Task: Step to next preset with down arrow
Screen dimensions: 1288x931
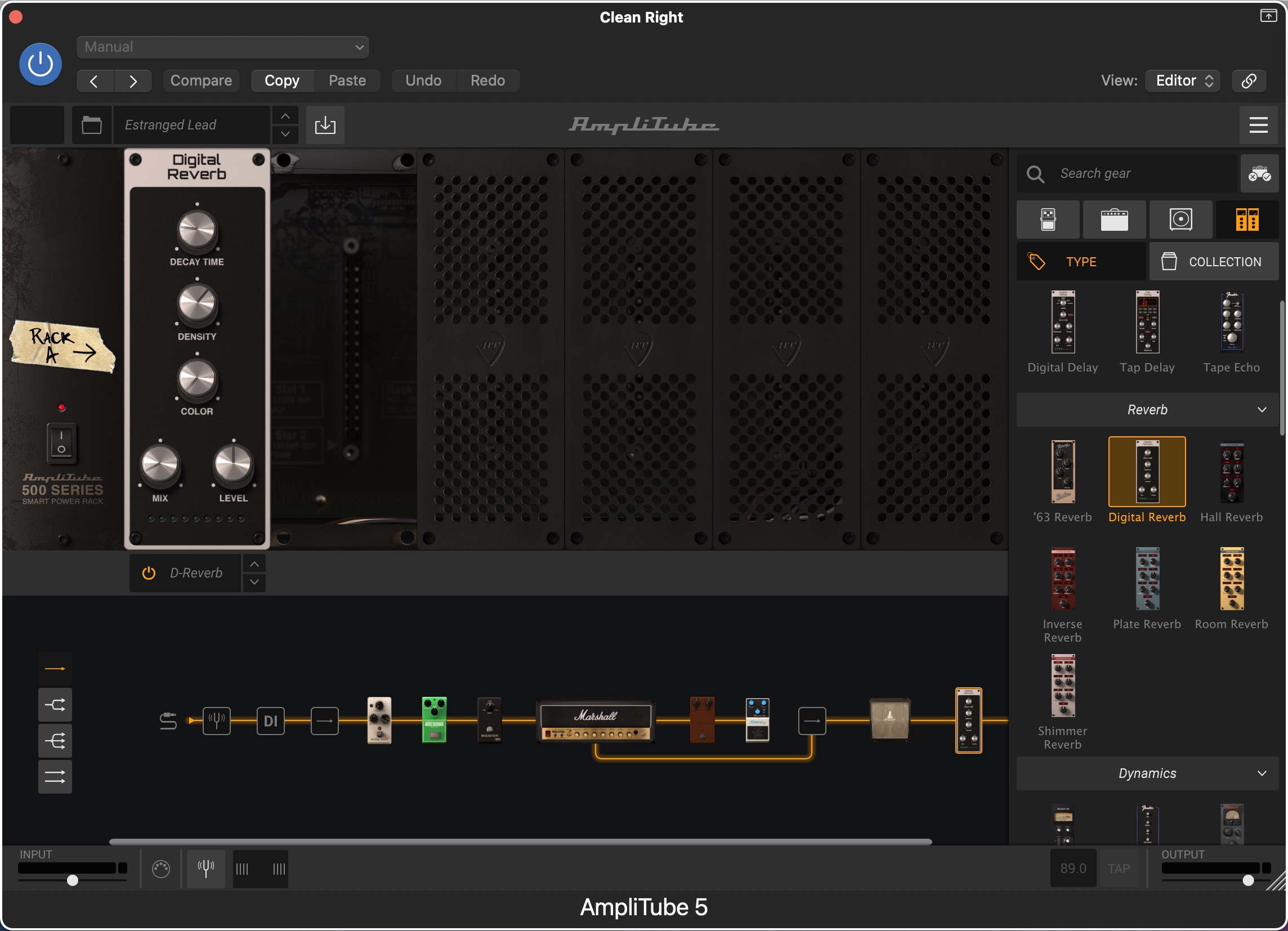Action: [285, 134]
